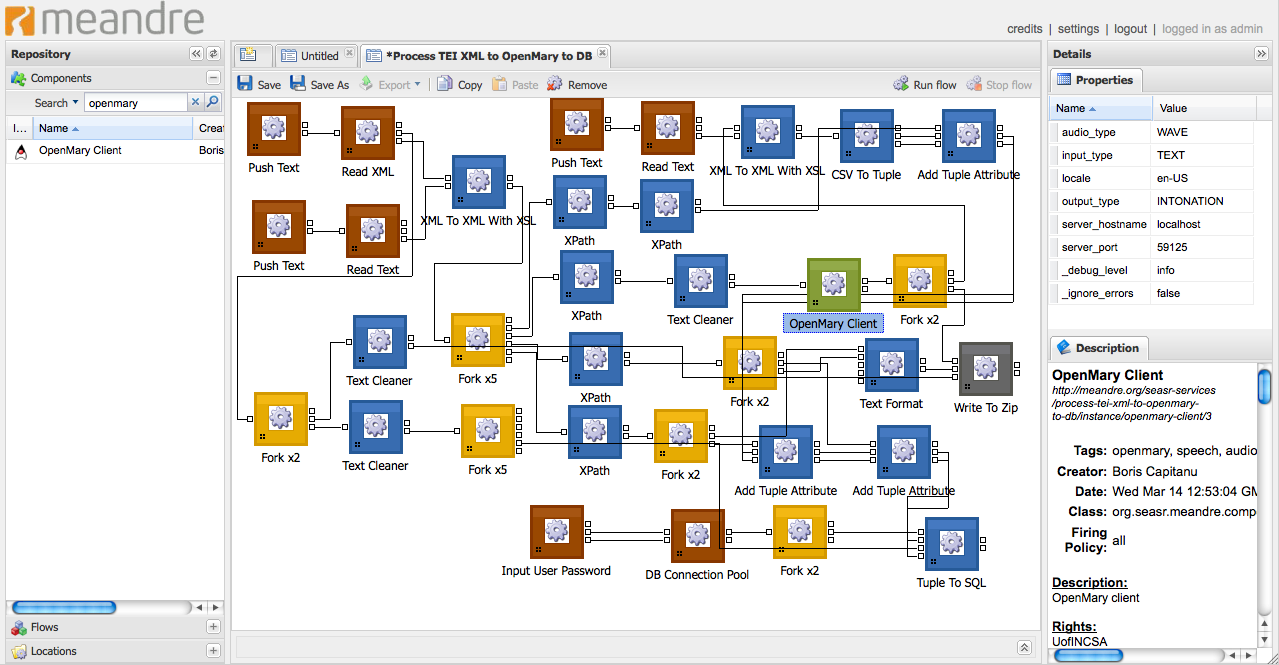Select the DB Connection Pool node
Screen dimensions: 1279x665
point(698,536)
